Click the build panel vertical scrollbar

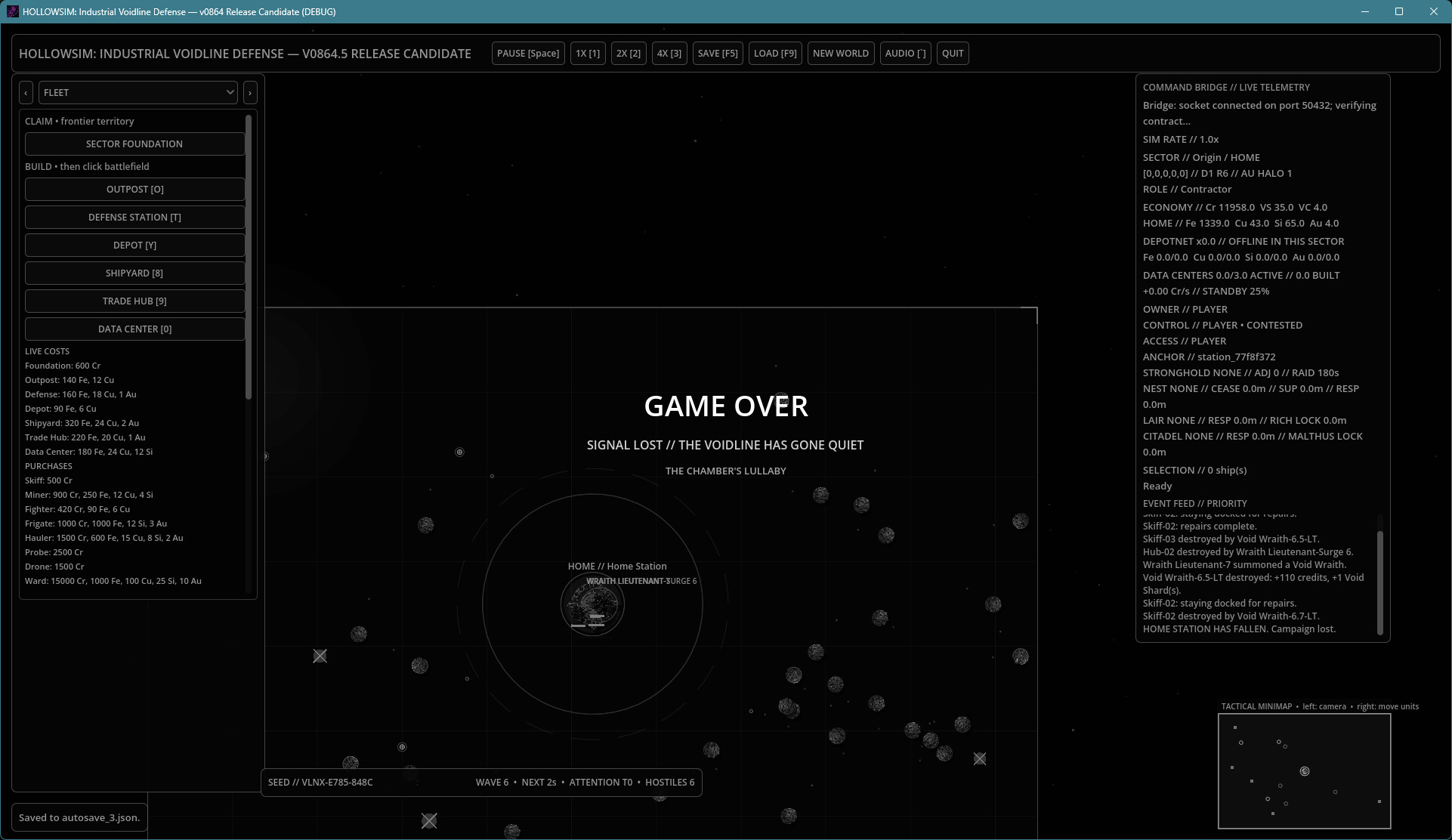pyautogui.click(x=249, y=257)
